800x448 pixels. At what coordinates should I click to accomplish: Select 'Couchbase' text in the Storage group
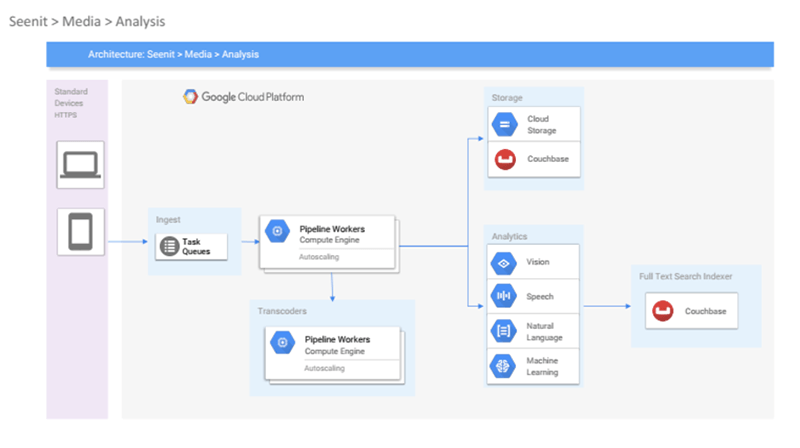point(548,159)
